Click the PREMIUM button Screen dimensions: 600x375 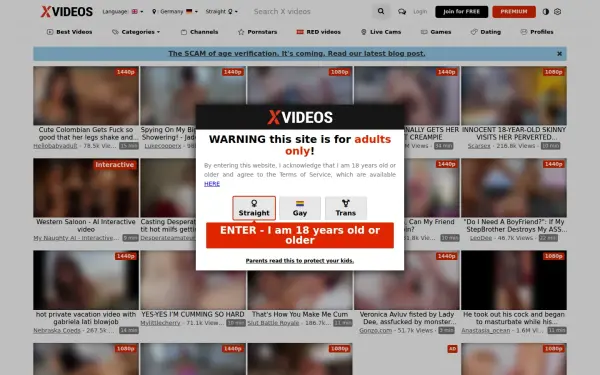pos(514,11)
